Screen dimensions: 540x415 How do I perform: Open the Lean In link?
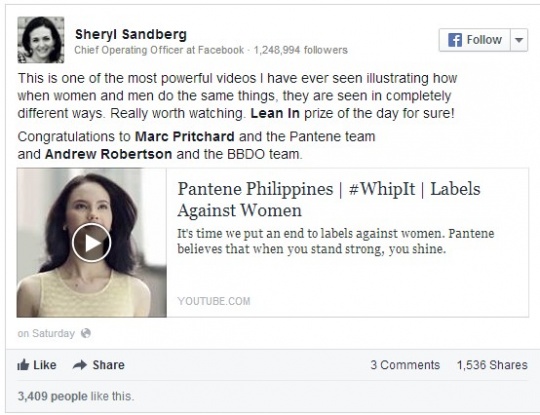click(275, 113)
